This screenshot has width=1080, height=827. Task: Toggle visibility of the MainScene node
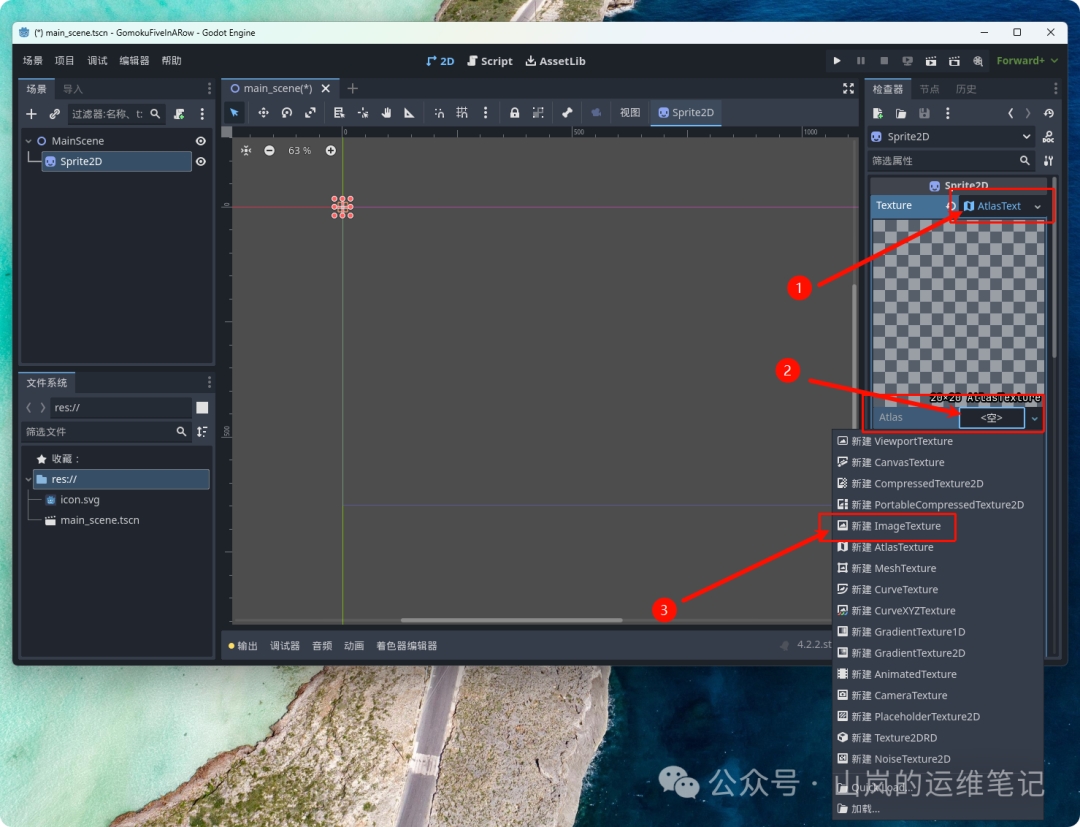click(199, 141)
